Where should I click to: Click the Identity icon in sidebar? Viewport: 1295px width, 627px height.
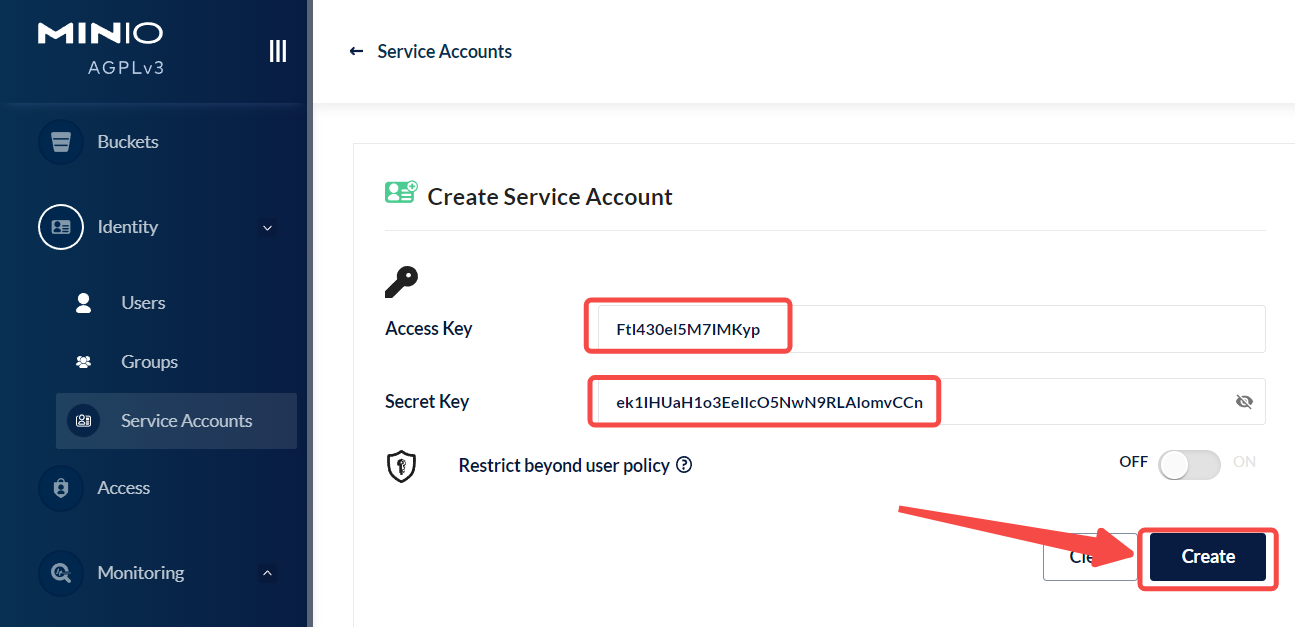[x=60, y=227]
